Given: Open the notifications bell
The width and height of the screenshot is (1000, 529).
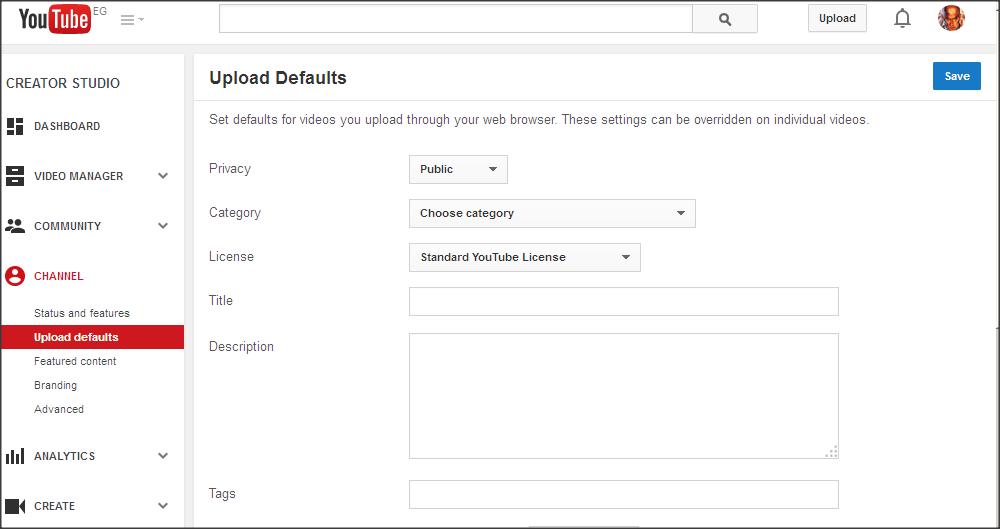Looking at the screenshot, I should pyautogui.click(x=902, y=19).
